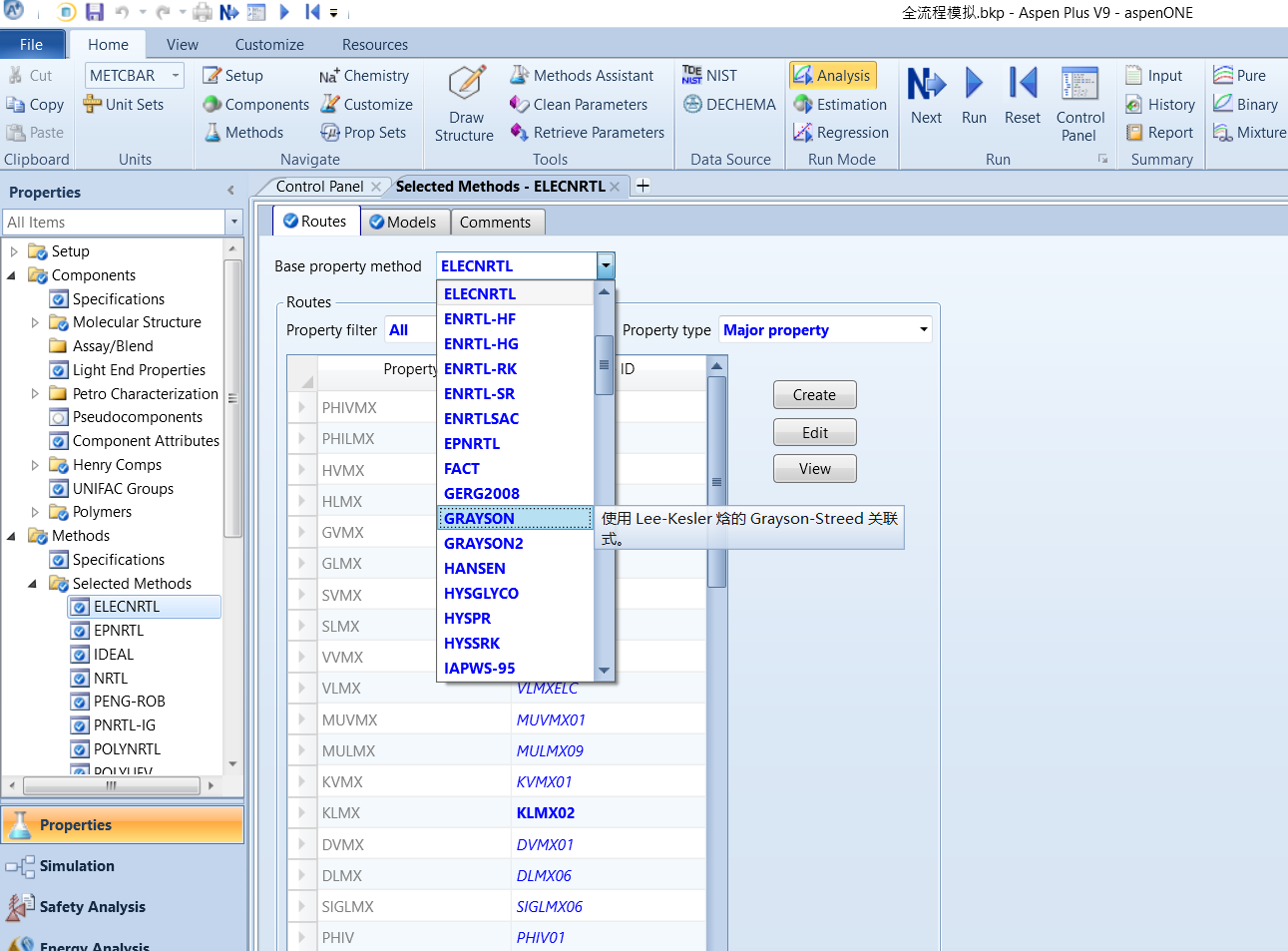
Task: Select Henry Comps tree item
Action: point(117,465)
